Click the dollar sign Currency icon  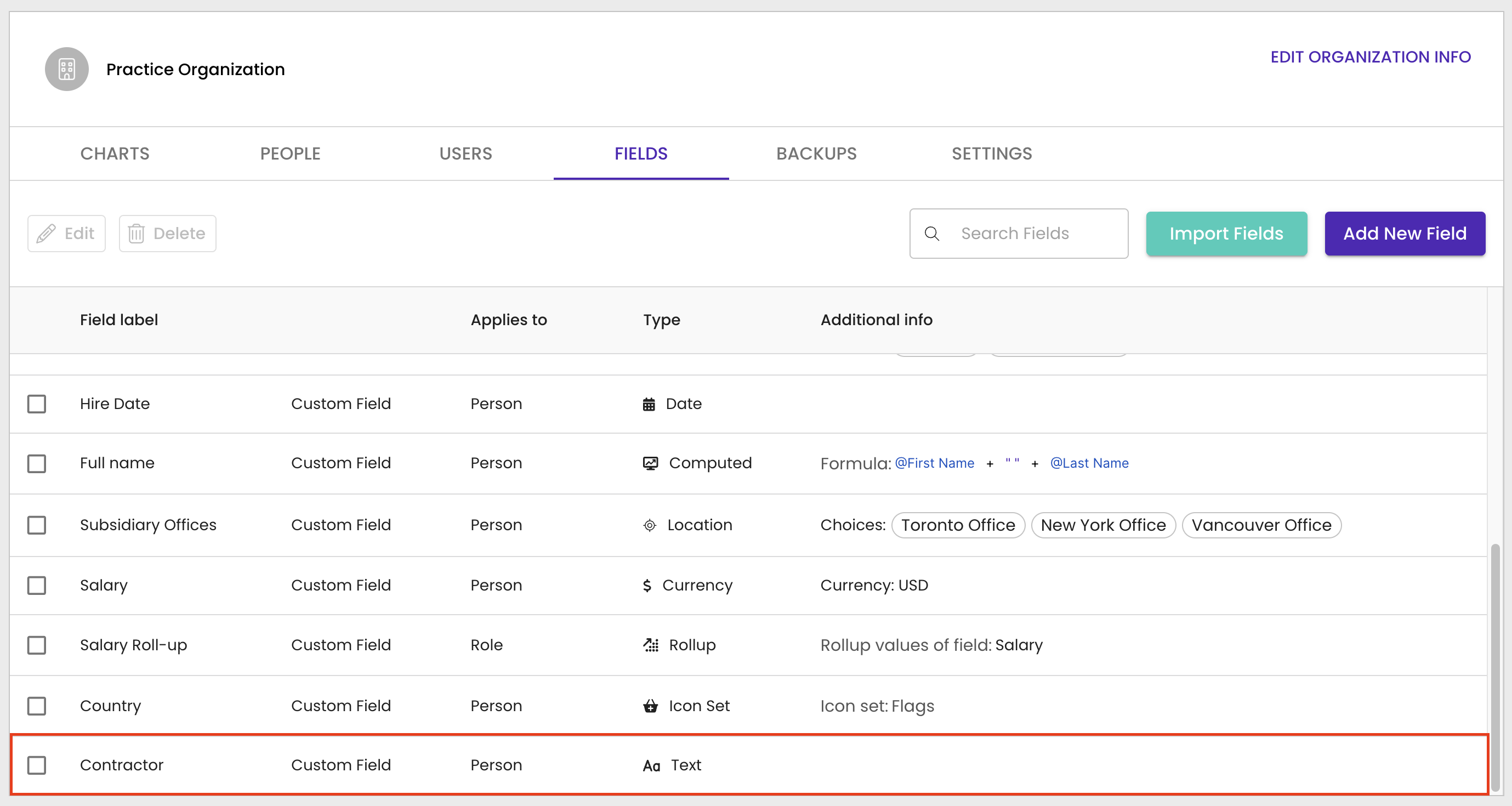647,585
